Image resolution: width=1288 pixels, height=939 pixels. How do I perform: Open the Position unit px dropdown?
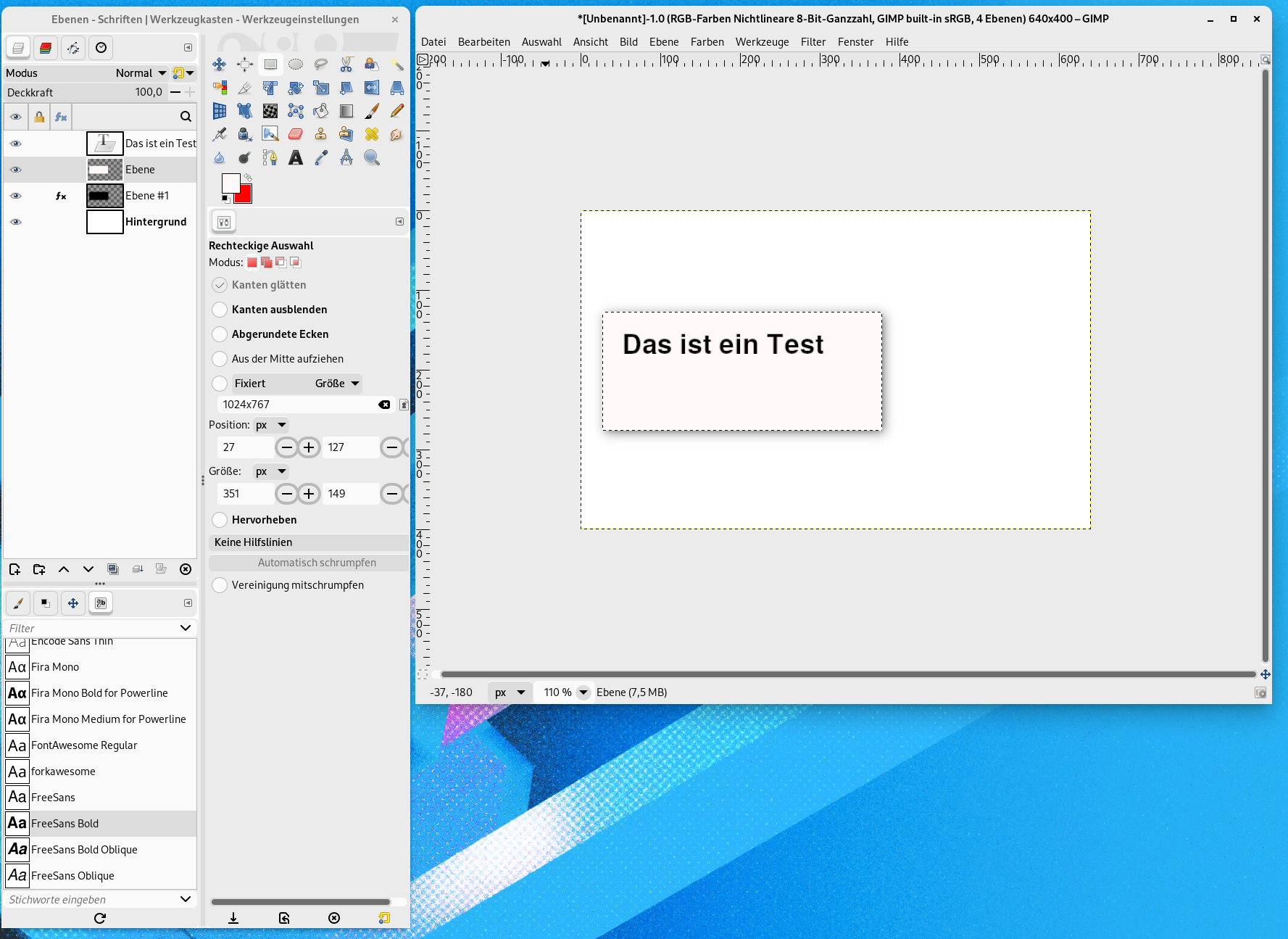(x=271, y=425)
